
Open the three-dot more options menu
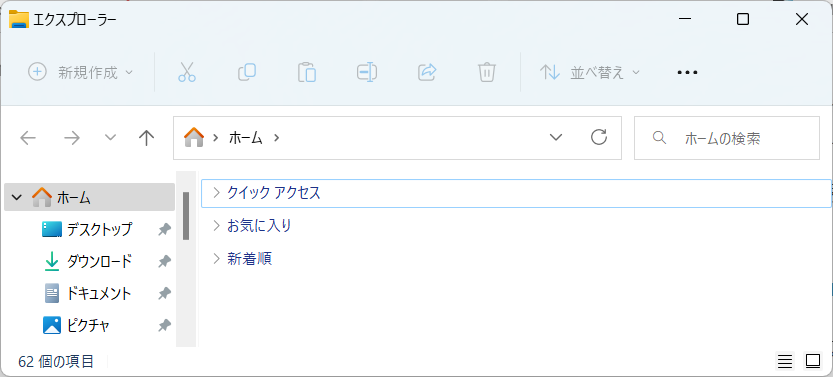[687, 72]
